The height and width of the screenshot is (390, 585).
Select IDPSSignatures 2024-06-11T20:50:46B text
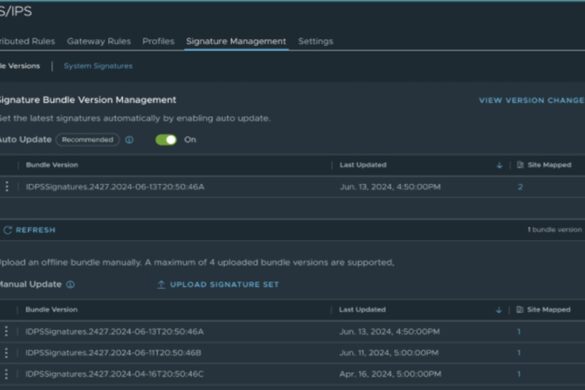(x=113, y=353)
